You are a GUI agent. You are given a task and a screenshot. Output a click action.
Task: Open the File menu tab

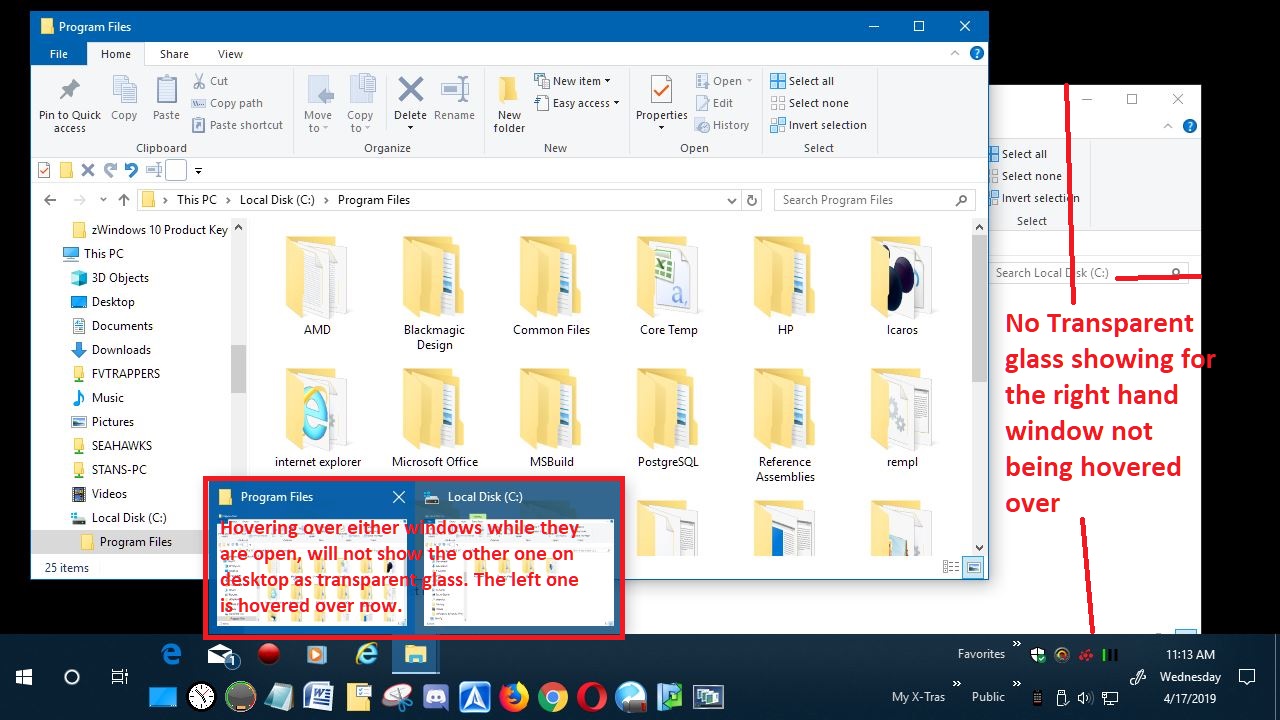[x=59, y=54]
